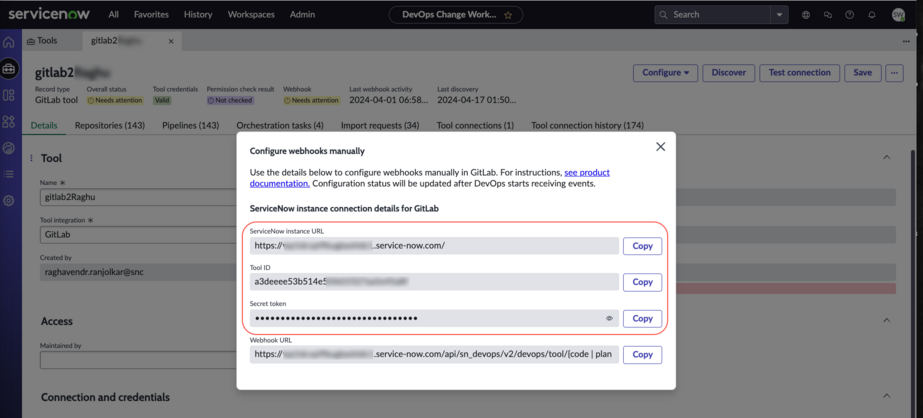Close the Configure webhooks dialog
Image resolution: width=923 pixels, height=418 pixels.
point(660,147)
